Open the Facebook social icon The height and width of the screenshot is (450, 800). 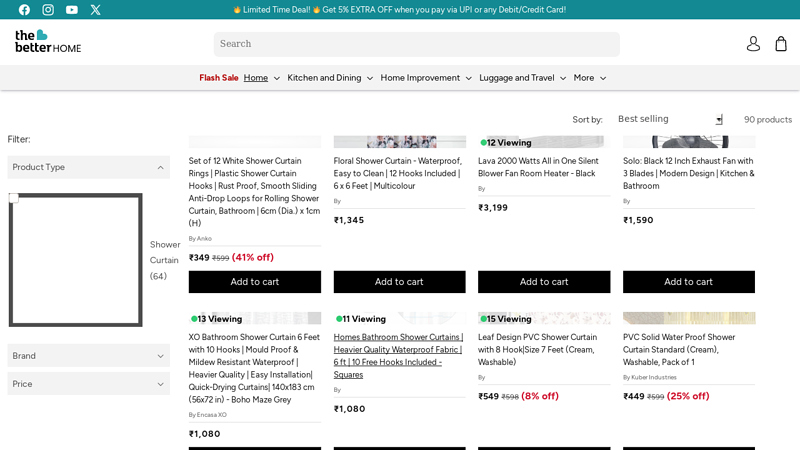click(x=24, y=10)
